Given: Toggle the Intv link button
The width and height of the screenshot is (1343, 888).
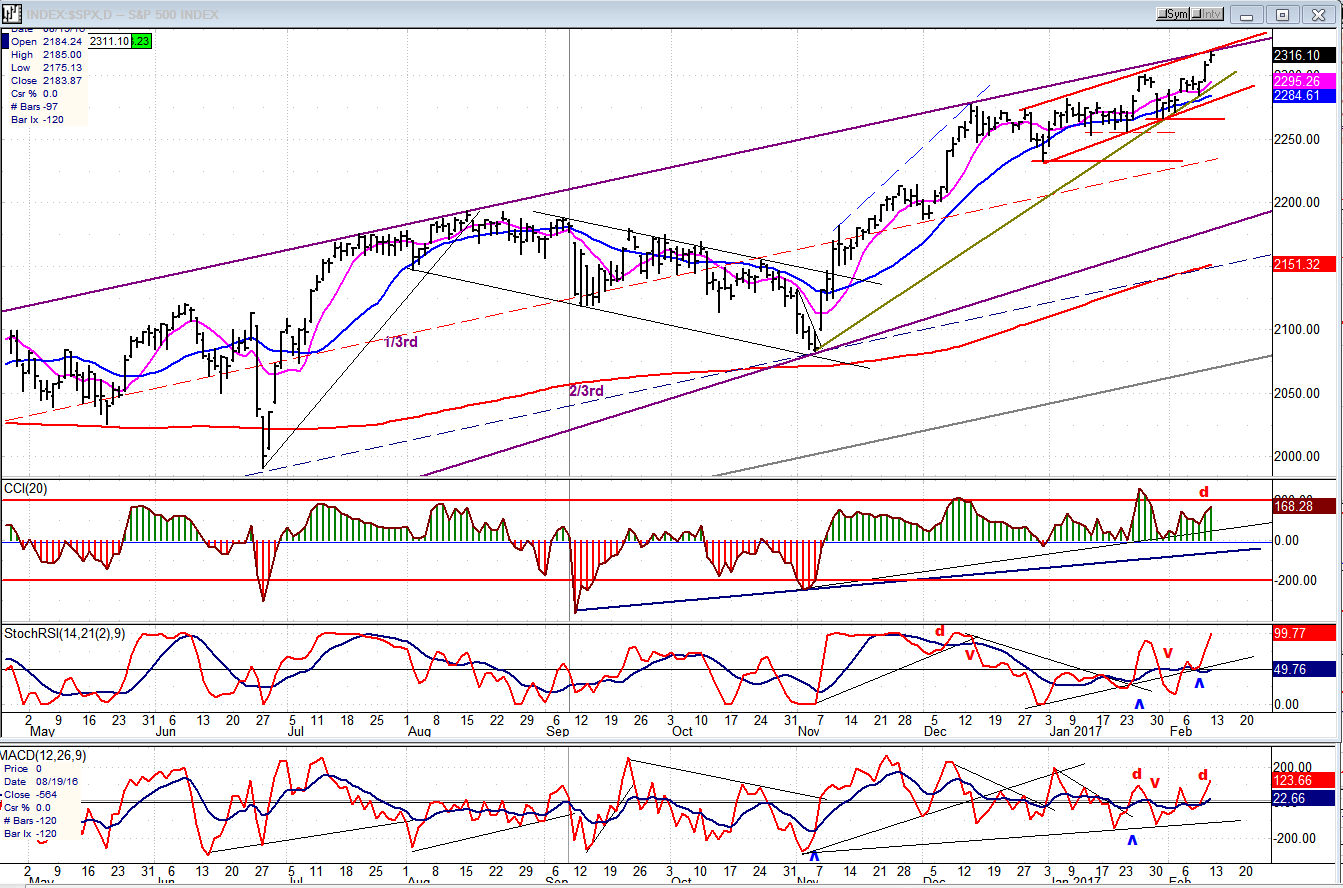Looking at the screenshot, I should tap(1207, 14).
